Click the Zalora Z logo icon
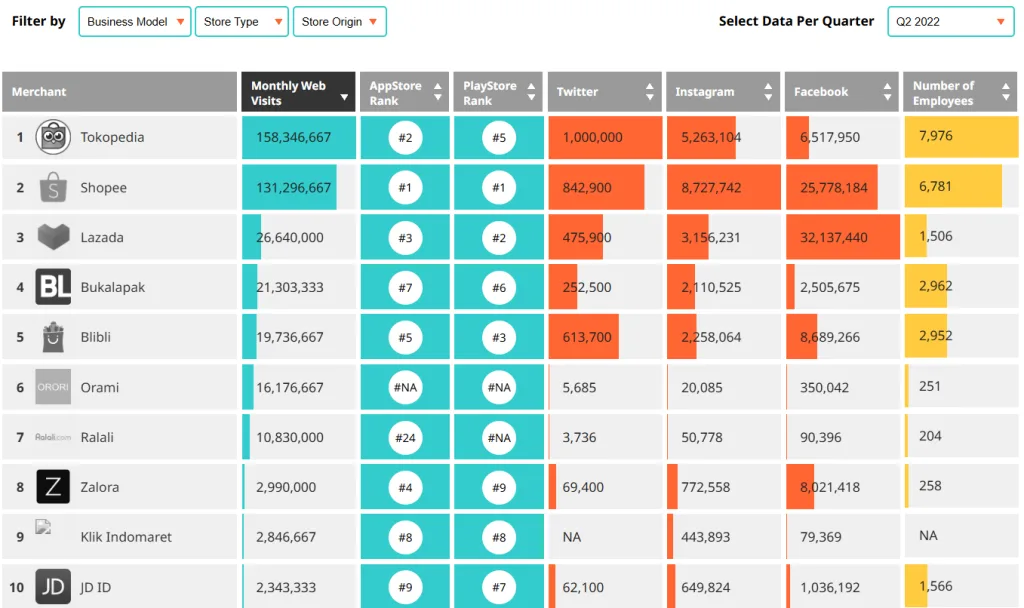The width and height of the screenshot is (1024, 608). coord(53,487)
